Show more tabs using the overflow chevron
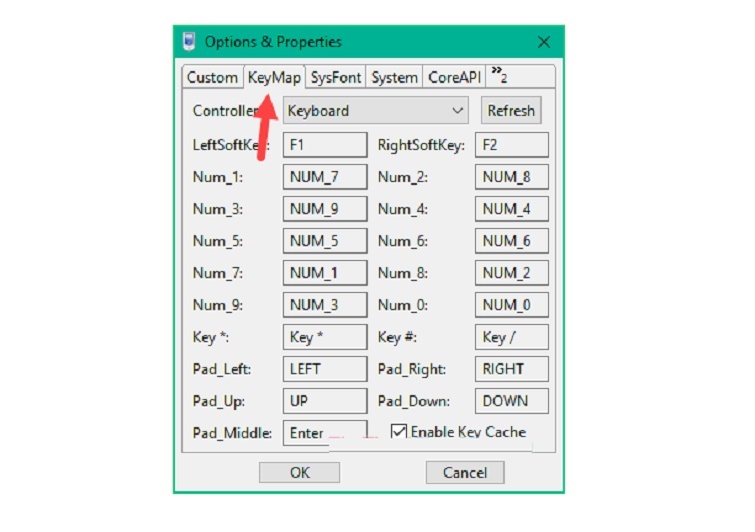The height and width of the screenshot is (532, 755). point(499,76)
